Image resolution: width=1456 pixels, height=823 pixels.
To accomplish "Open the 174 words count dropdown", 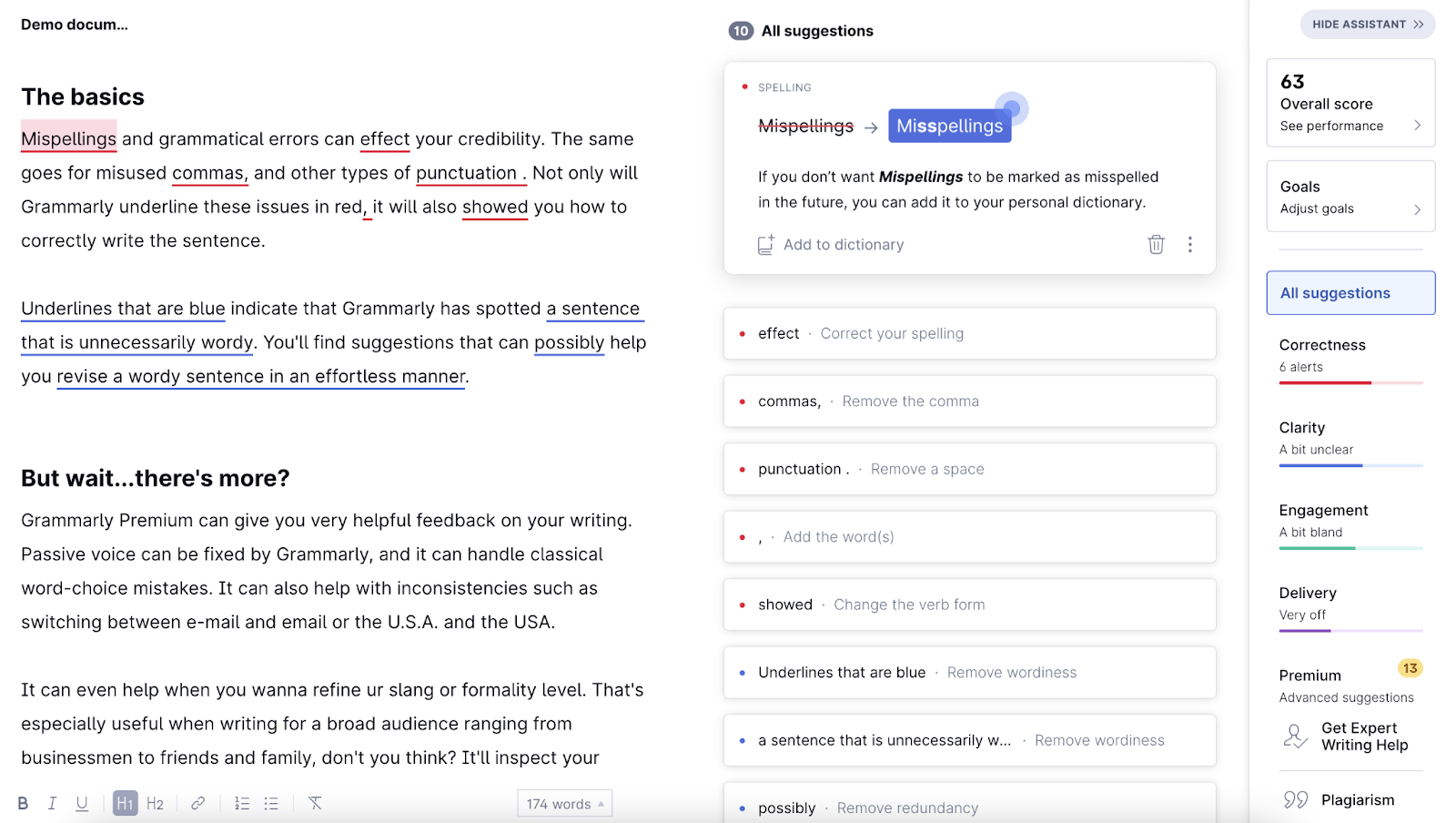I will click(x=564, y=804).
